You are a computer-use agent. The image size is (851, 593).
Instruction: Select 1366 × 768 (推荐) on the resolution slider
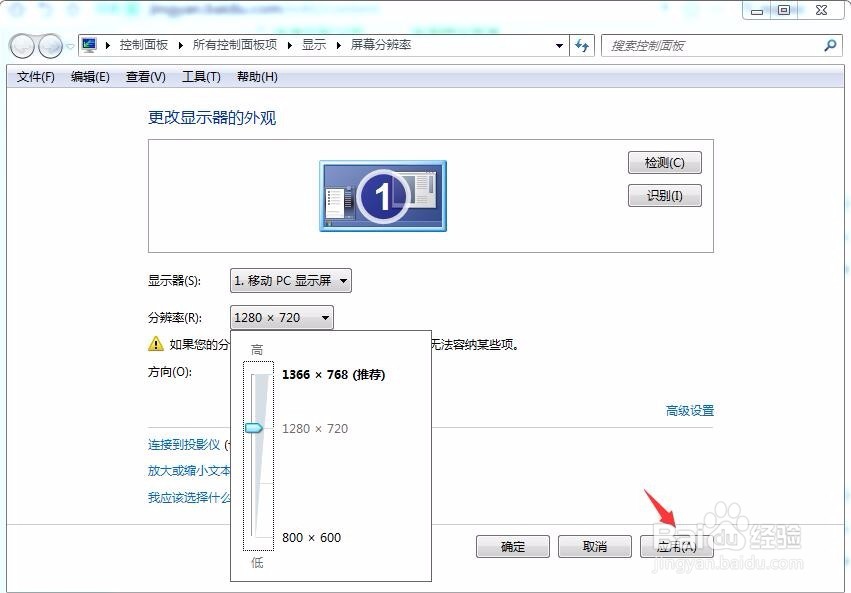pos(333,375)
